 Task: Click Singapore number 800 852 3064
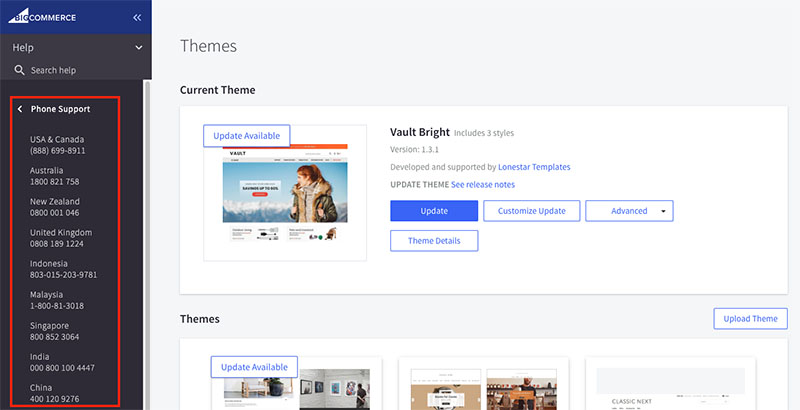(x=55, y=337)
